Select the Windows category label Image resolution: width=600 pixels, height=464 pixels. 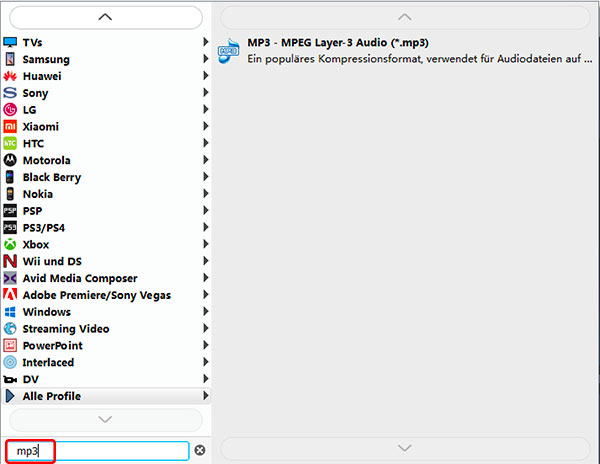click(x=47, y=312)
